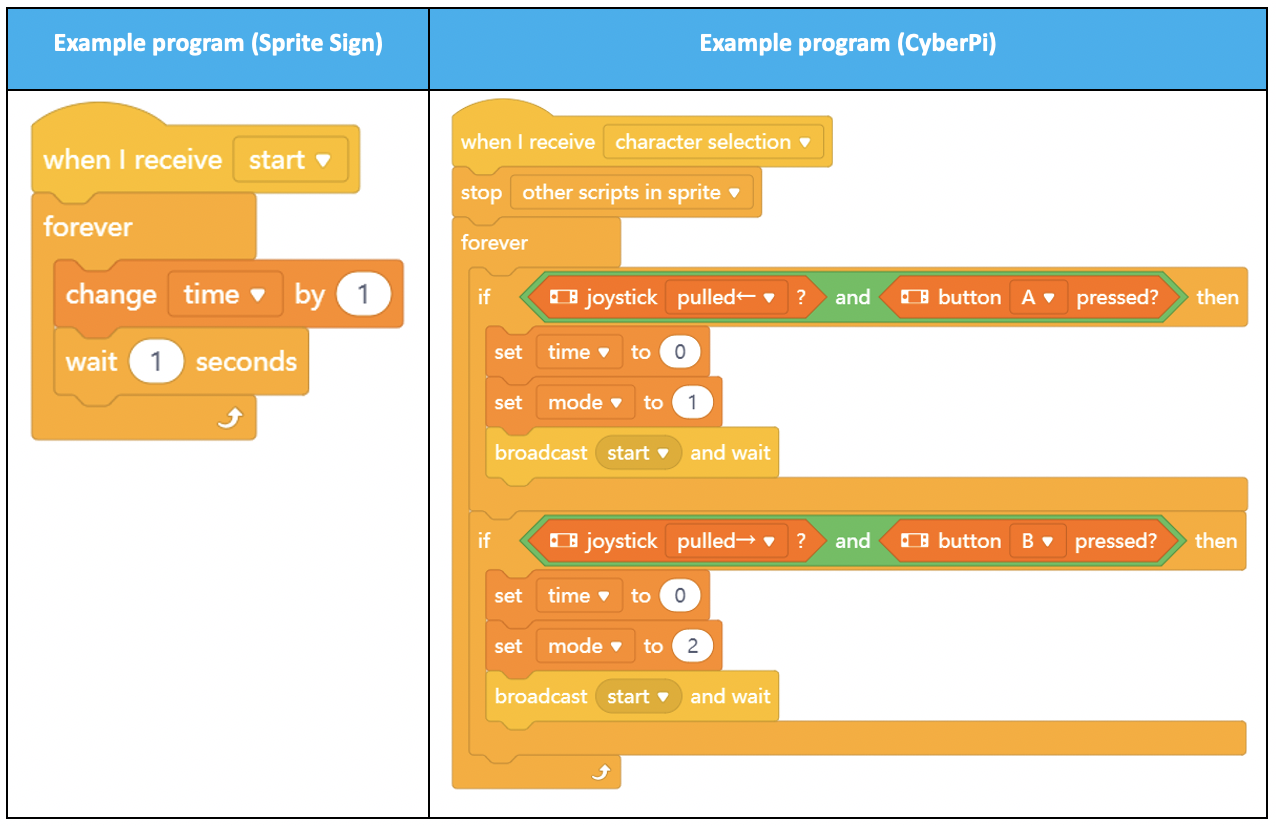Click the 'forever' label in CyberPi script

click(x=494, y=243)
